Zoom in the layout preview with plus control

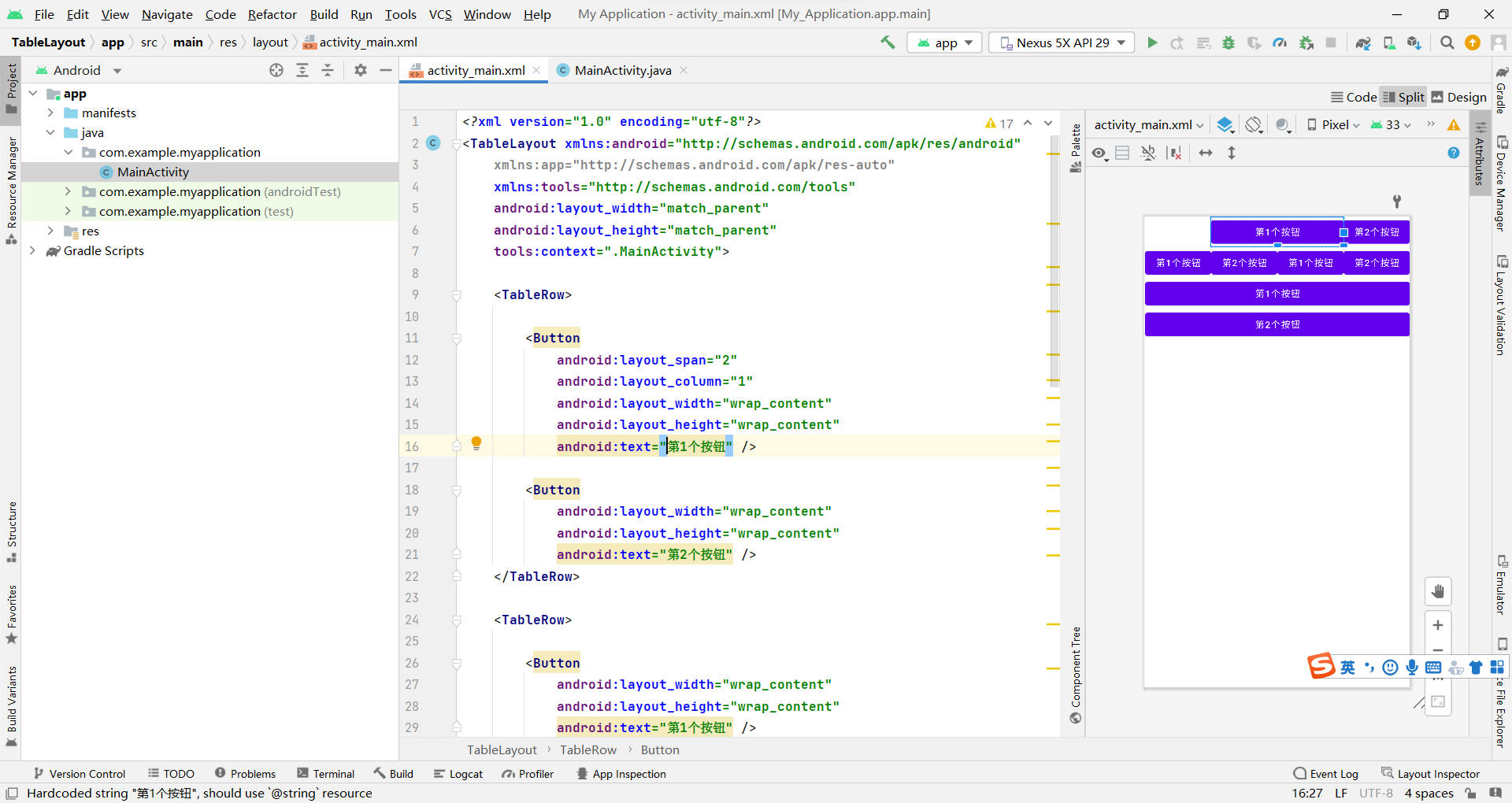tap(1439, 624)
